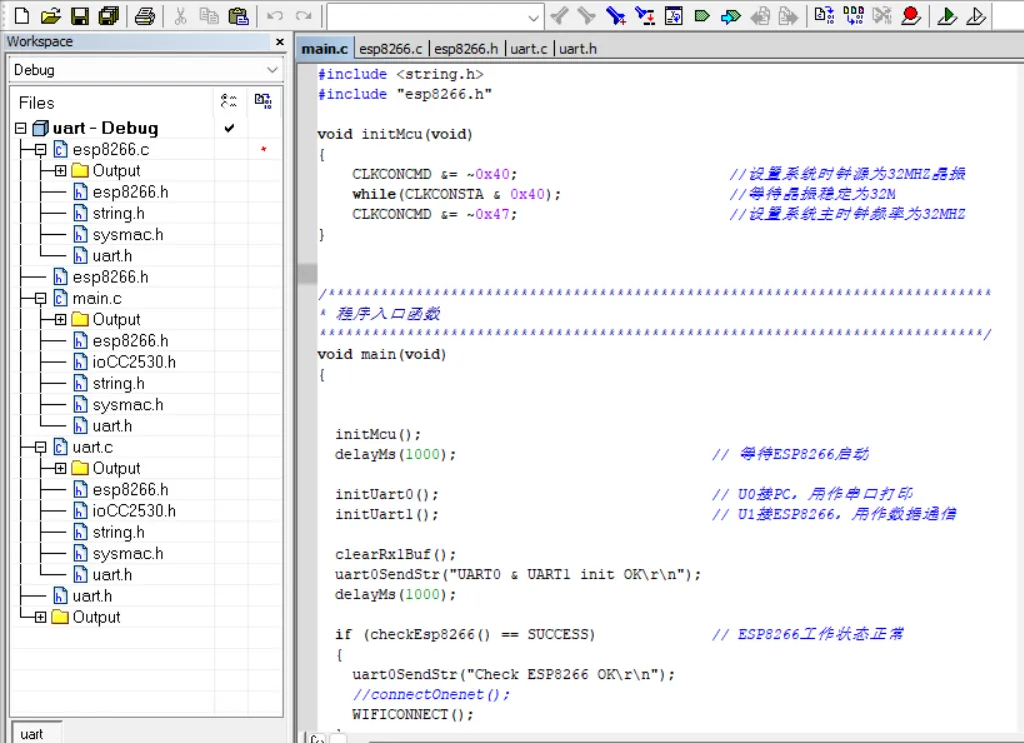1024x743 pixels.
Task: Expand the Output folder under esp8266.c
Action: pos(61,170)
